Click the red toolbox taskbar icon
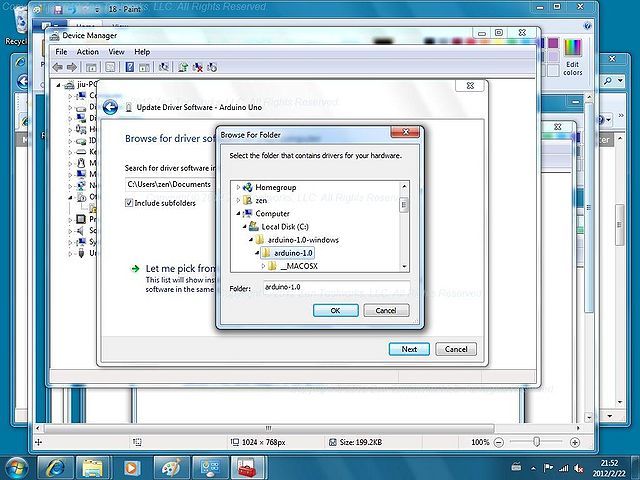Viewport: 640px width, 480px height. point(249,467)
